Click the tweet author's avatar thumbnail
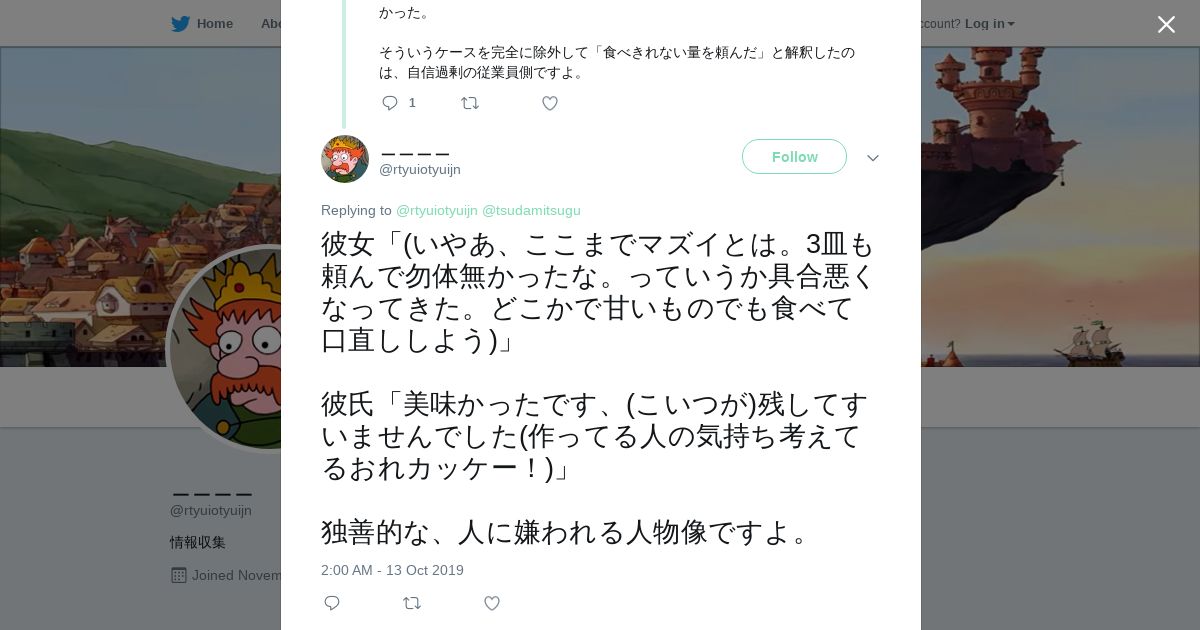The image size is (1200, 630). 345,159
